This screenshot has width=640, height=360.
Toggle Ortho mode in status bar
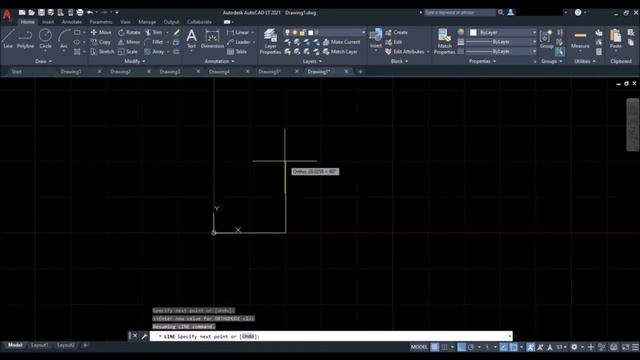462,347
